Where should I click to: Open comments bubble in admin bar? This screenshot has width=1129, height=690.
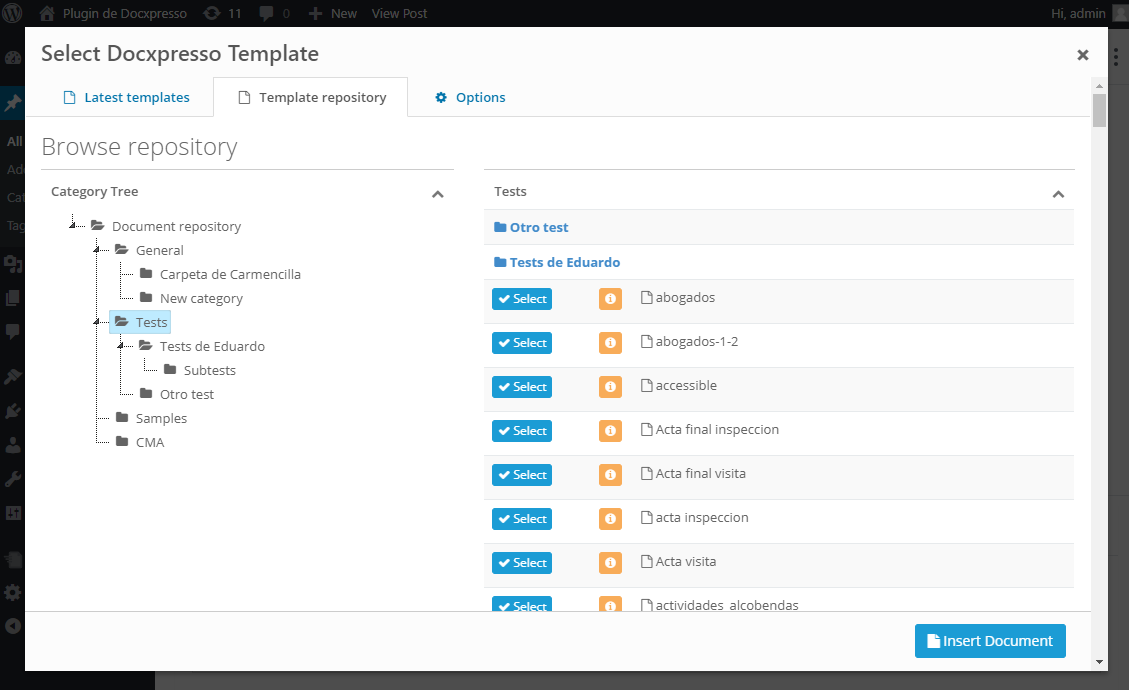pyautogui.click(x=266, y=13)
